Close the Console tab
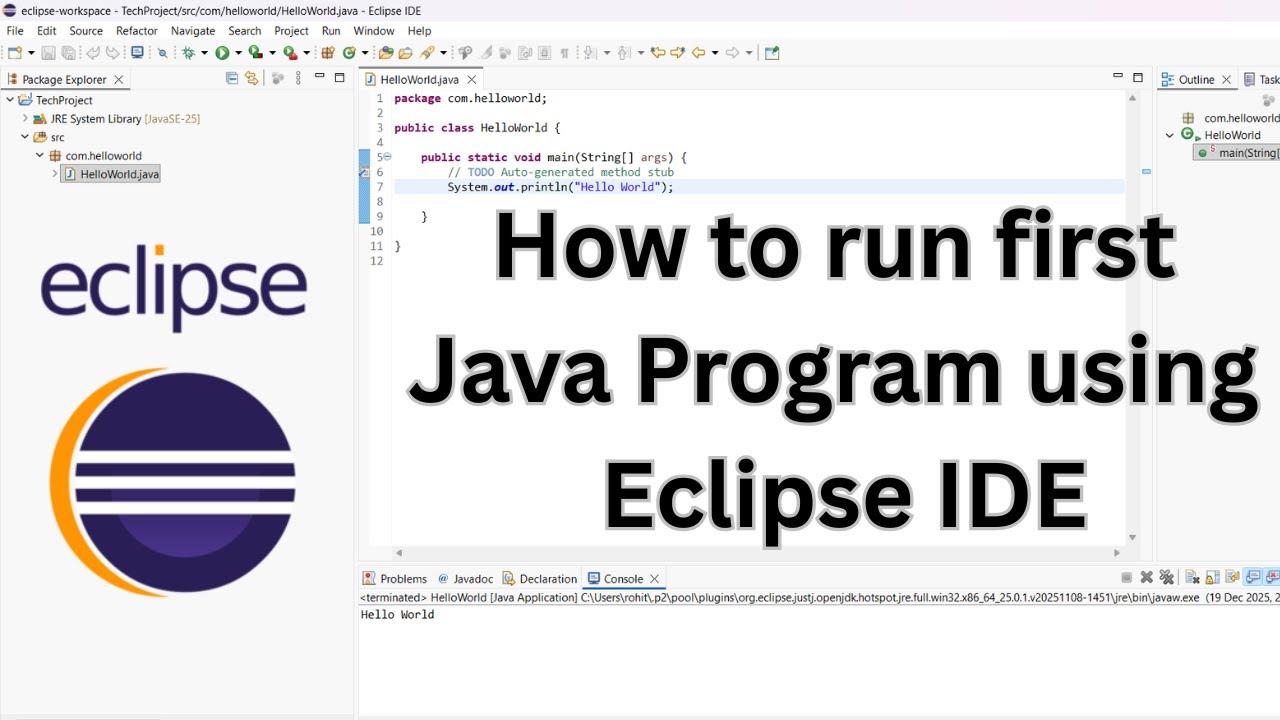 pos(655,579)
